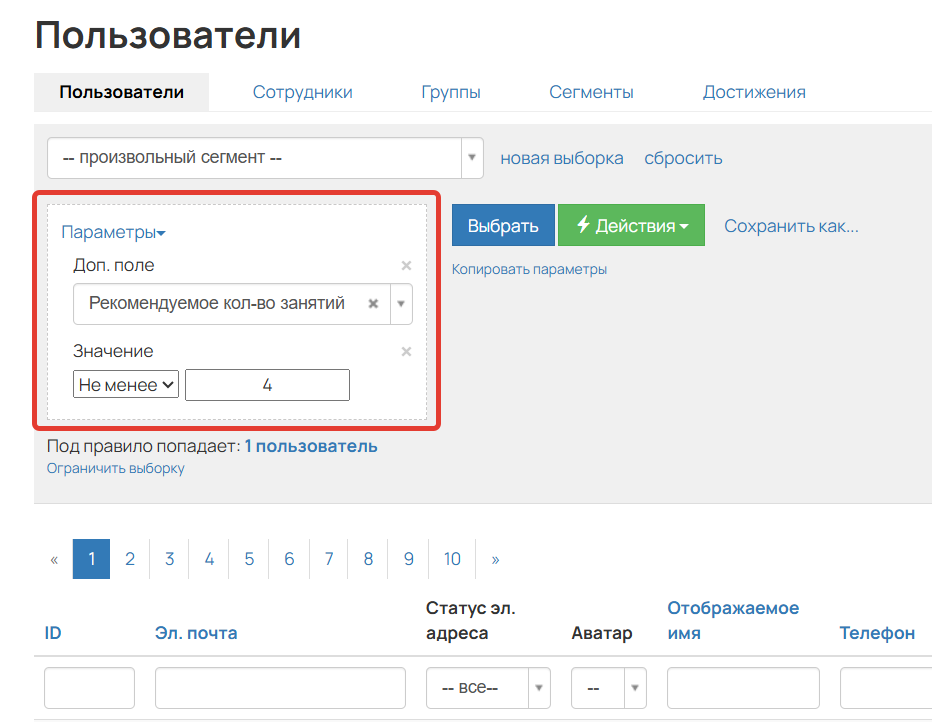Click the сбросить link
Viewport: 932px width, 722px height.
pos(683,157)
